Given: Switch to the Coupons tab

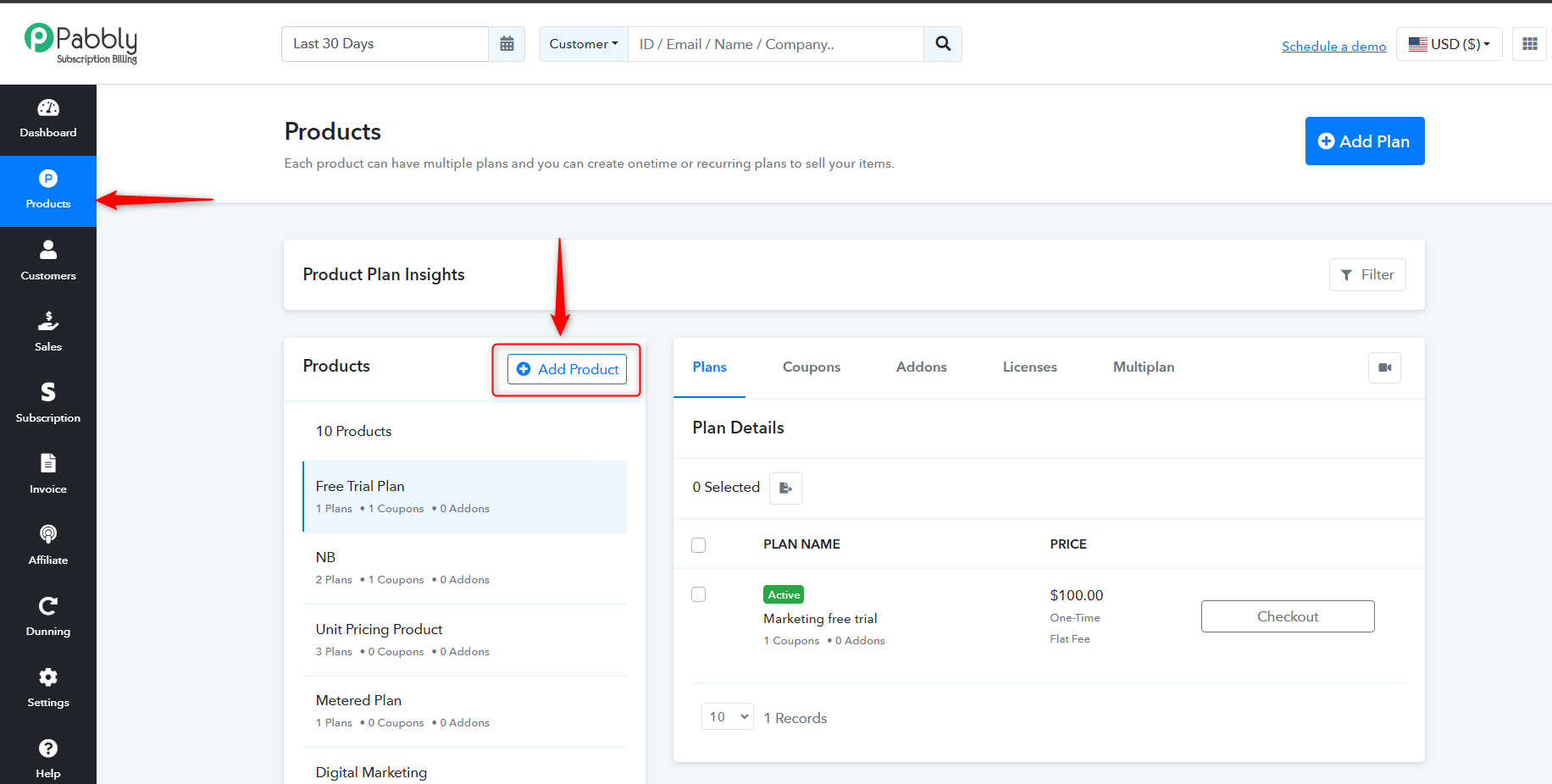Looking at the screenshot, I should click(x=812, y=367).
